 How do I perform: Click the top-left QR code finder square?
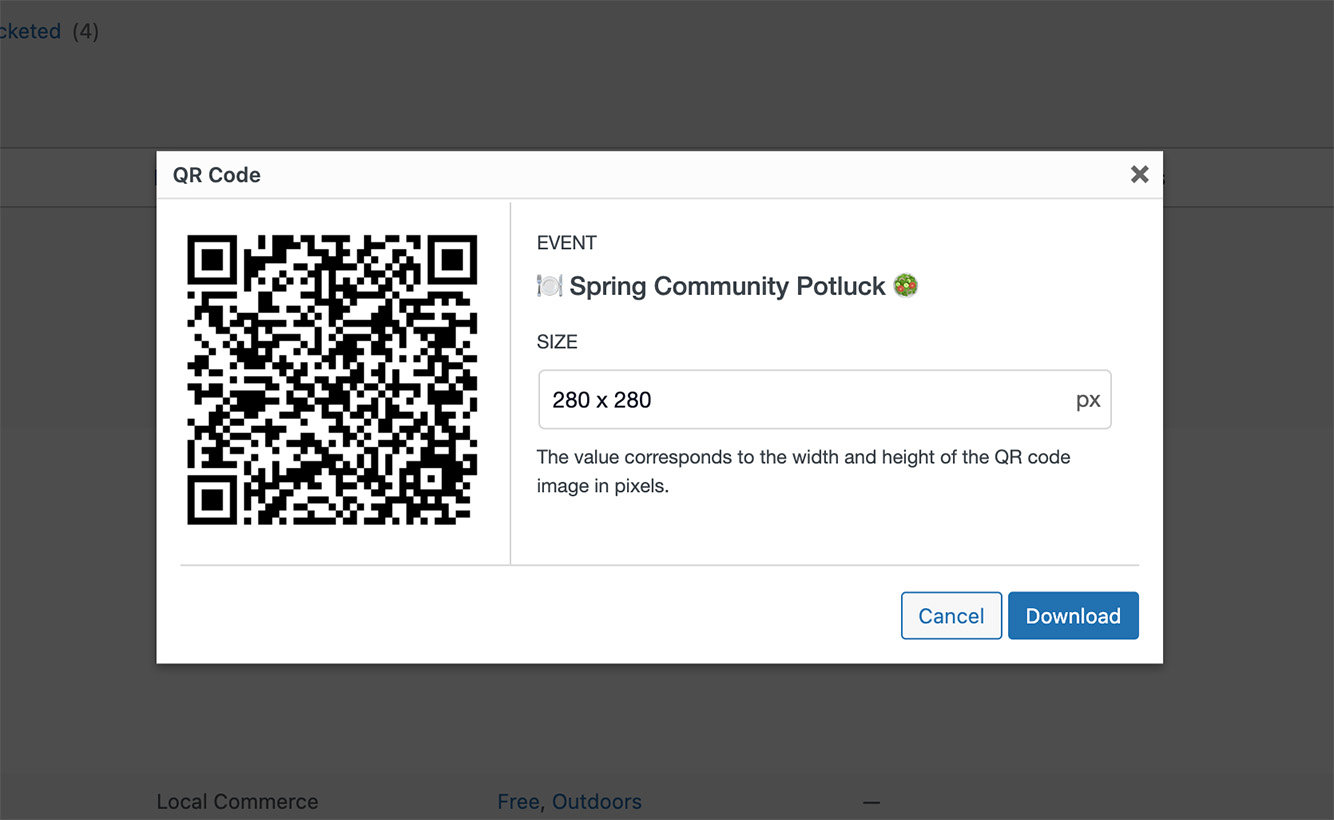(x=212, y=260)
